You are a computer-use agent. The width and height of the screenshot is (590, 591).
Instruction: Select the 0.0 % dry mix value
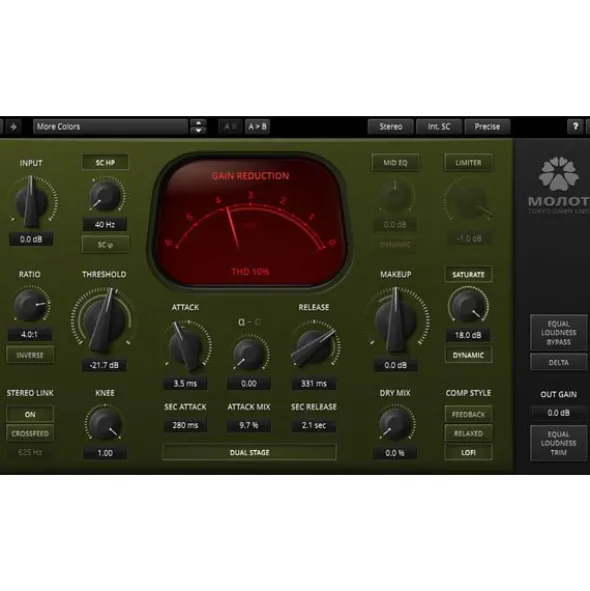(x=395, y=453)
